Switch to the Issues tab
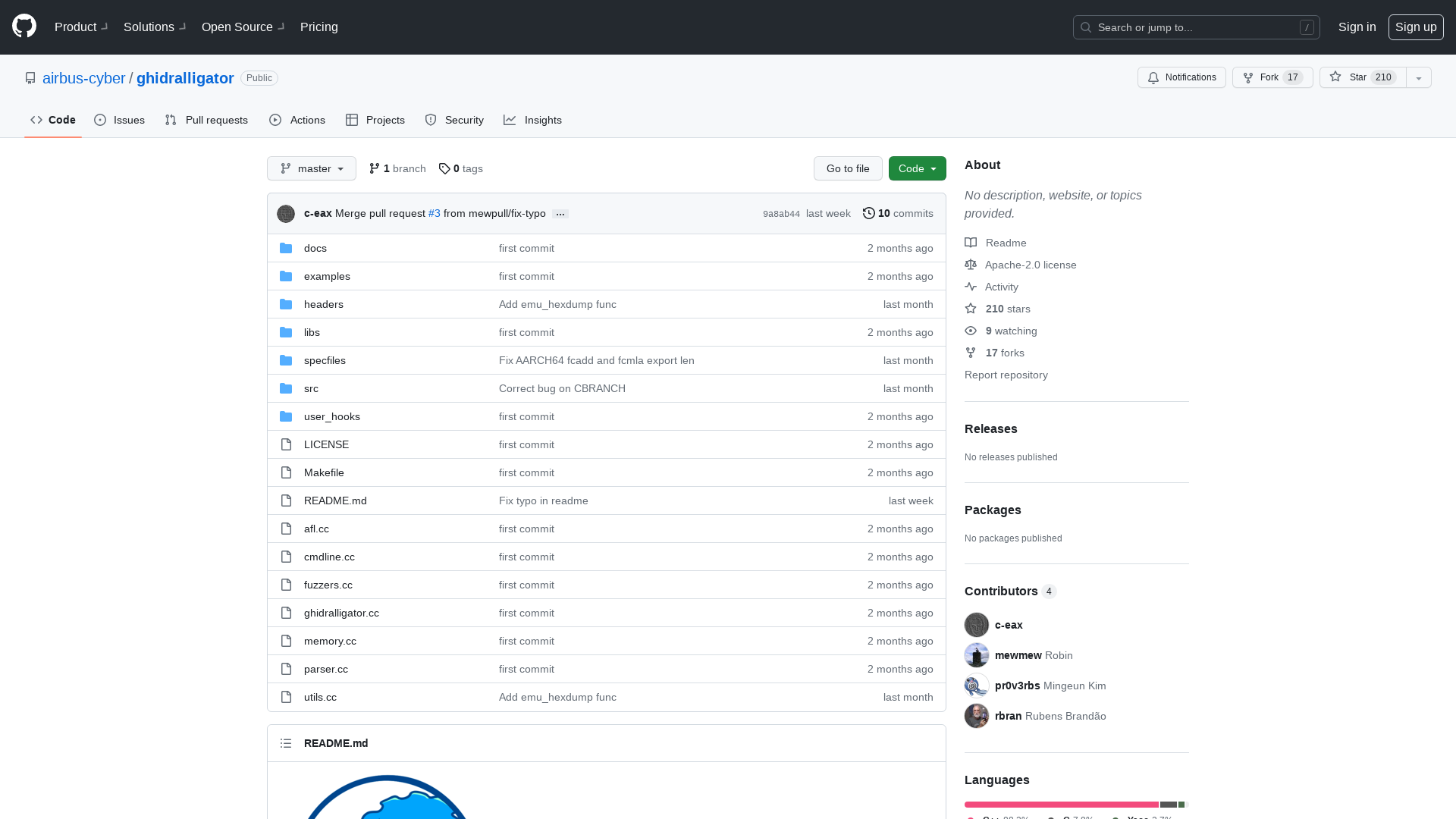This screenshot has height=819, width=1456. 120,120
